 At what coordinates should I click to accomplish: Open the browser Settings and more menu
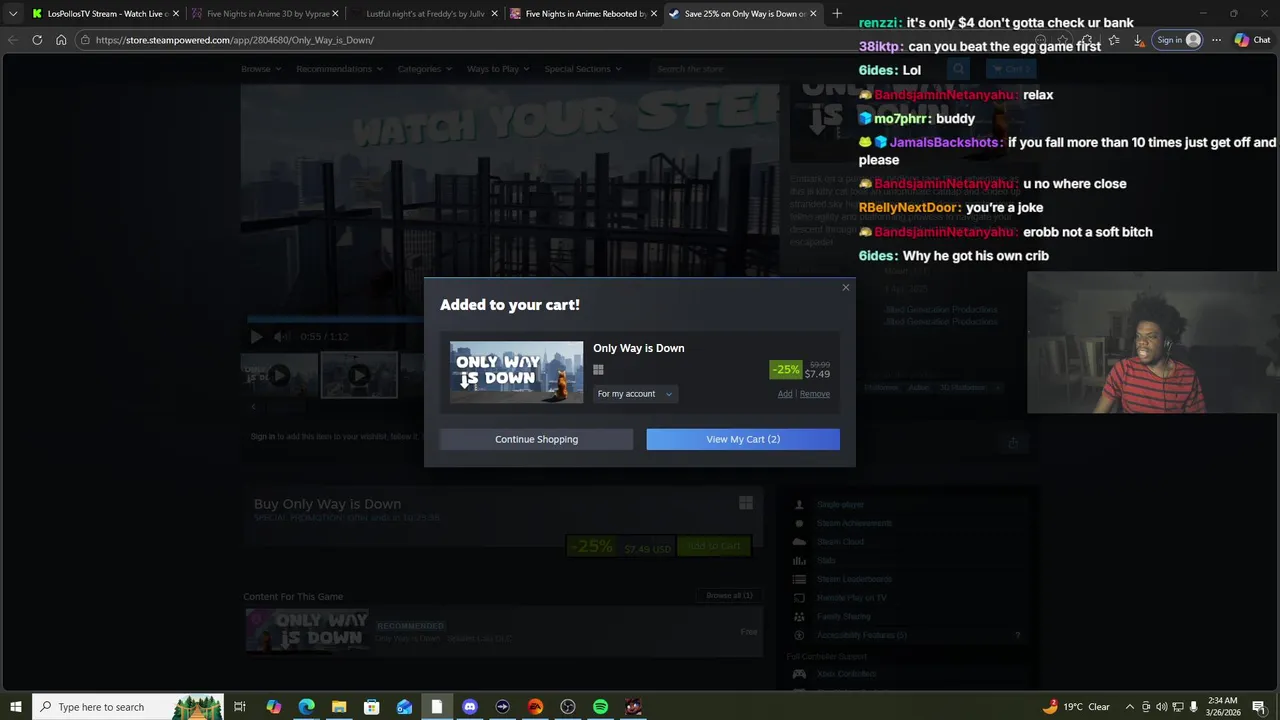[x=1216, y=40]
